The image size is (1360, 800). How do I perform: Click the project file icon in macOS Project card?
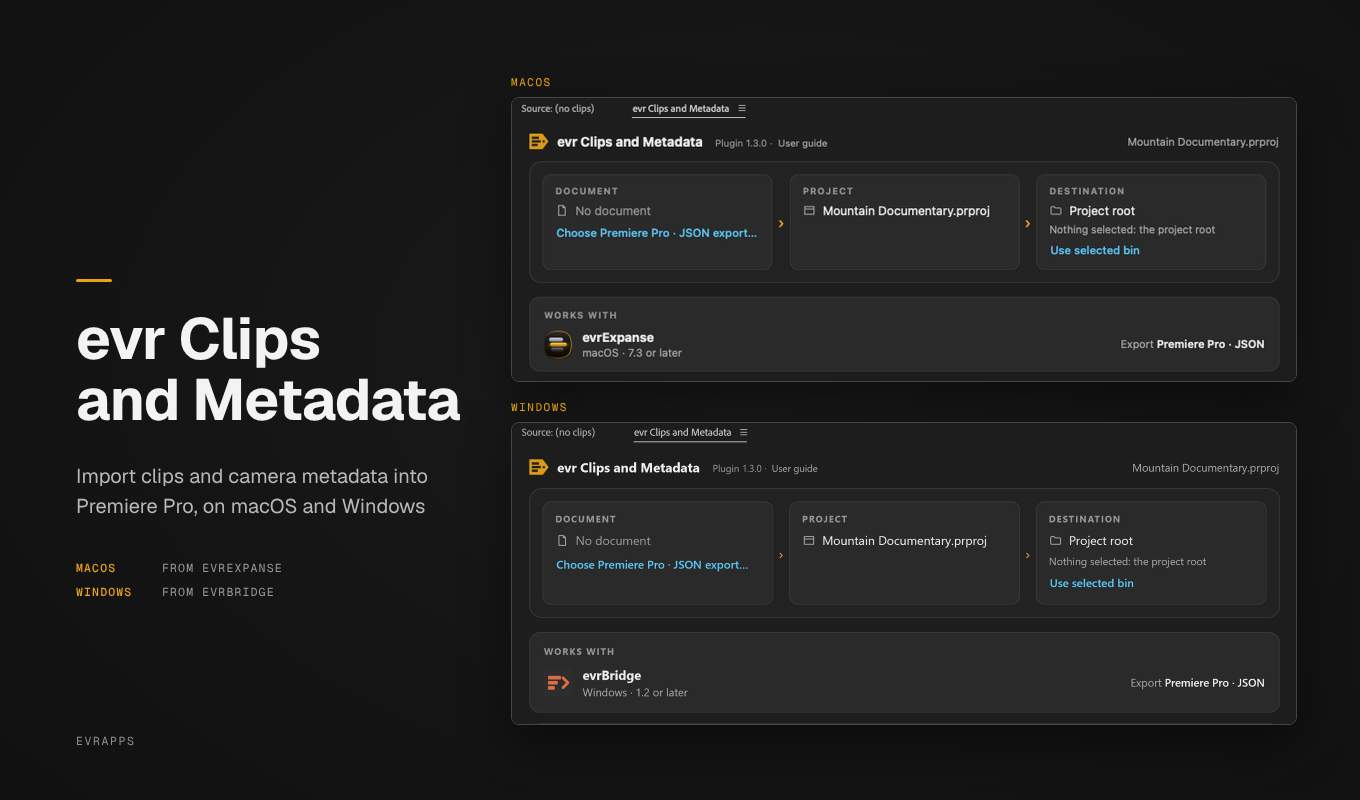point(809,211)
